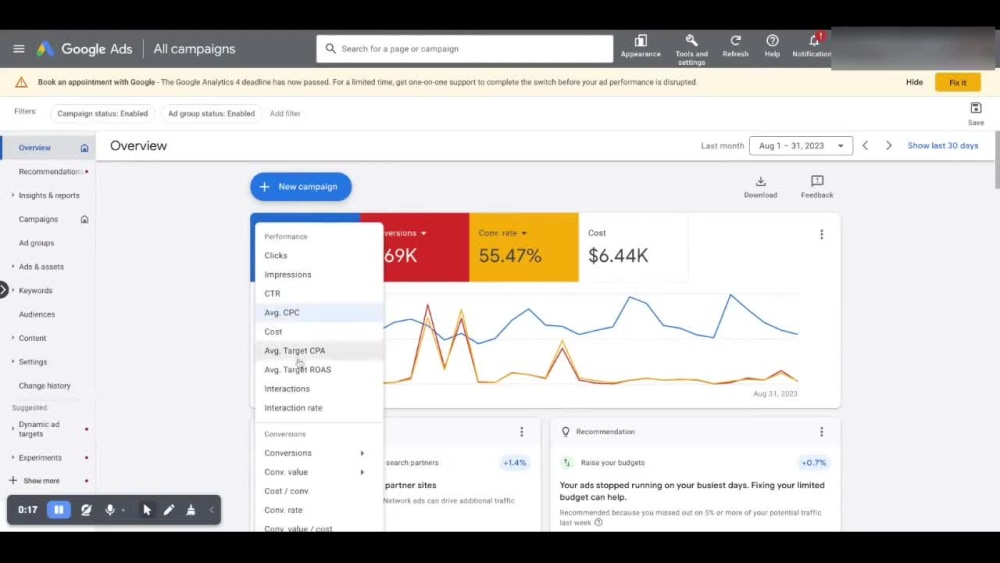Select CTR from metric menu
Screen dimensions: 1000x563
click(319, 293)
